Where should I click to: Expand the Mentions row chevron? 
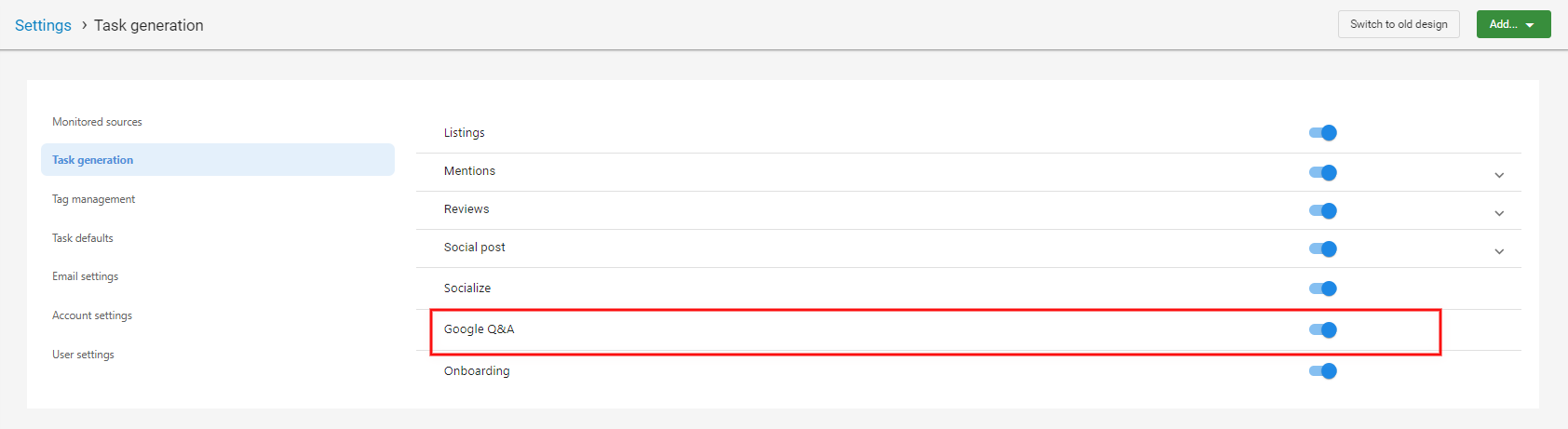coord(1499,175)
